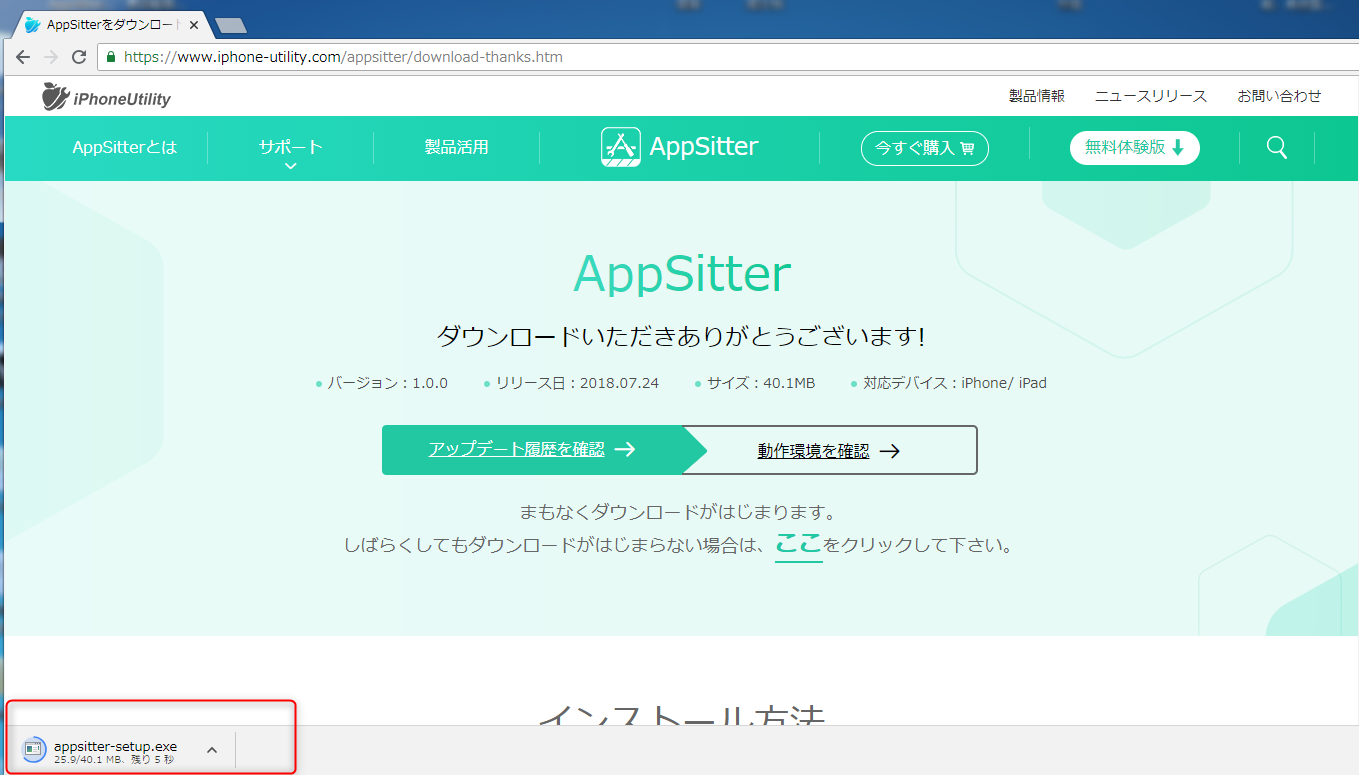This screenshot has height=775, width=1359.
Task: Open the AppSitterとは menu item
Action: pyautogui.click(x=125, y=147)
